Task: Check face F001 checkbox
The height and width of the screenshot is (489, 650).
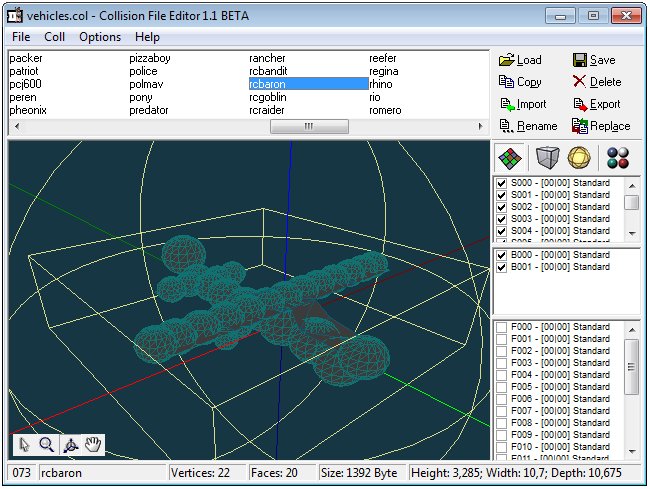Action: coord(502,339)
